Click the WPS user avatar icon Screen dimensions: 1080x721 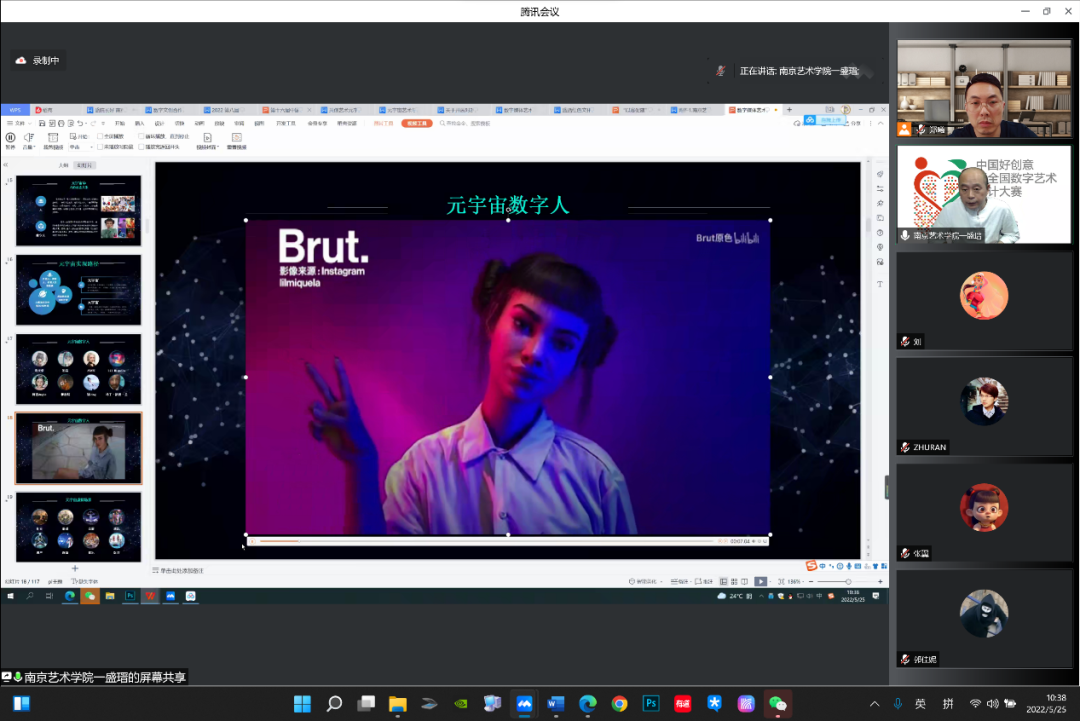click(846, 109)
